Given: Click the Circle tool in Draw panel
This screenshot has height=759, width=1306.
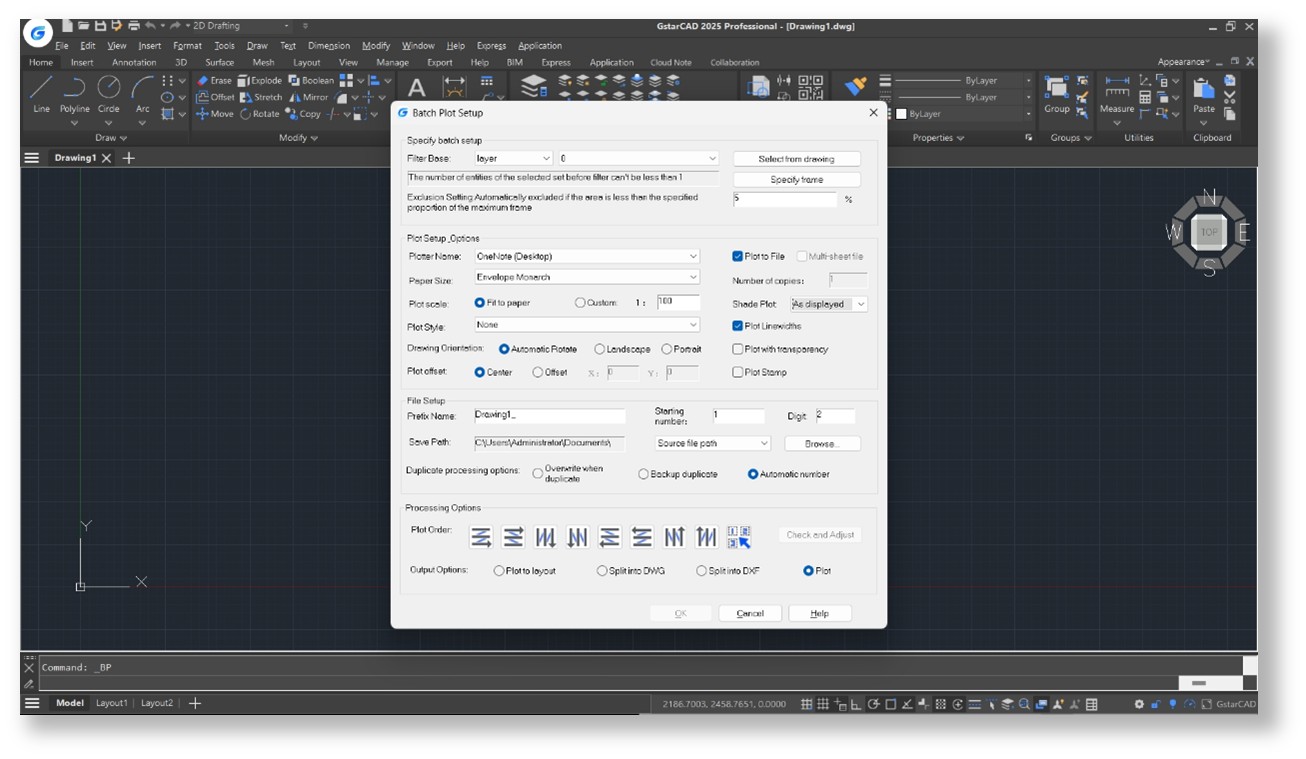Looking at the screenshot, I should coord(108,88).
